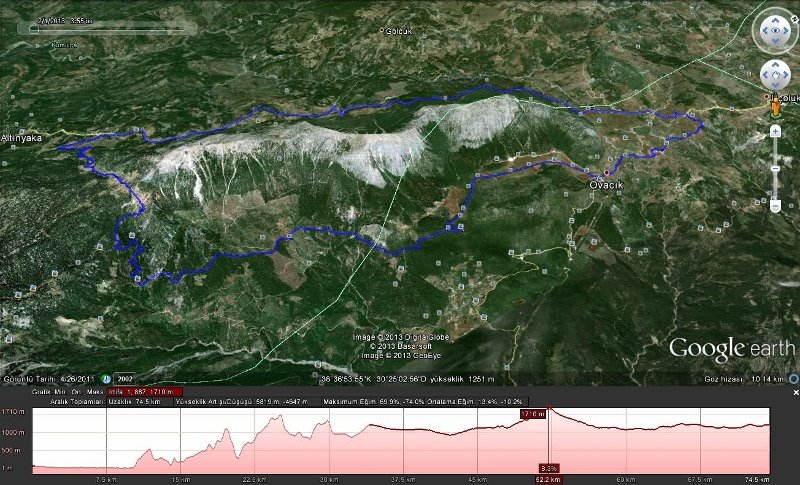Click the Google Earth logo watermark
Image resolution: width=800 pixels, height=485 pixels.
coord(732,349)
